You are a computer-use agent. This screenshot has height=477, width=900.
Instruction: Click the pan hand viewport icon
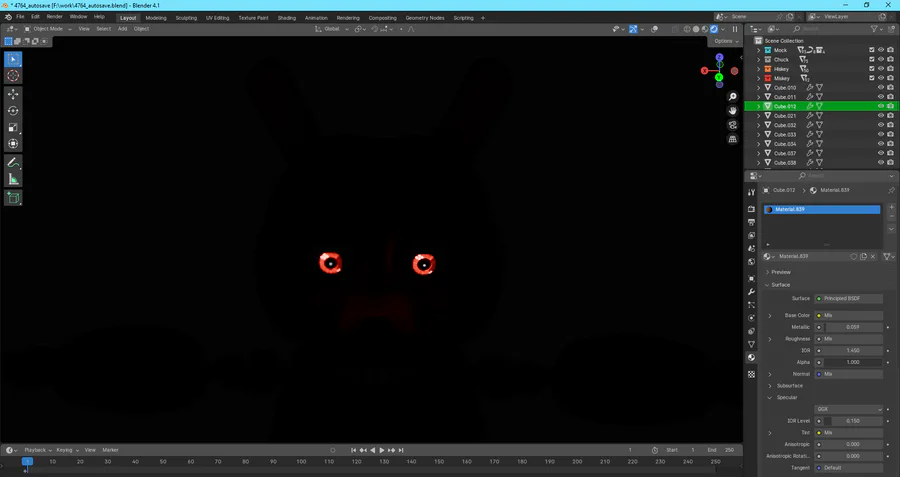click(x=732, y=111)
